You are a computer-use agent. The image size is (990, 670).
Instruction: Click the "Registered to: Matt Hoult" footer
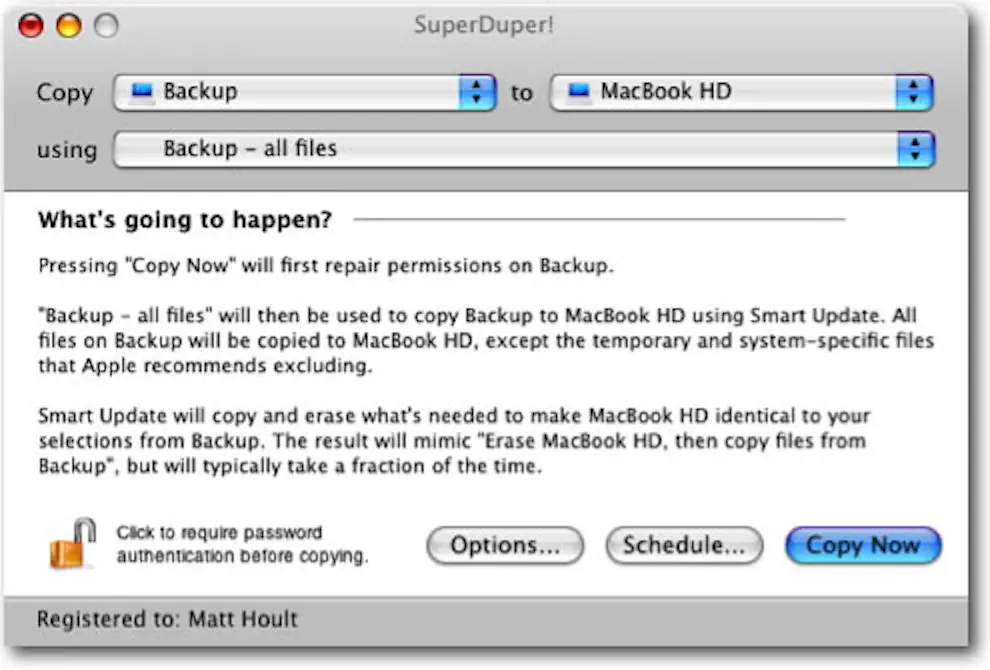point(166,619)
